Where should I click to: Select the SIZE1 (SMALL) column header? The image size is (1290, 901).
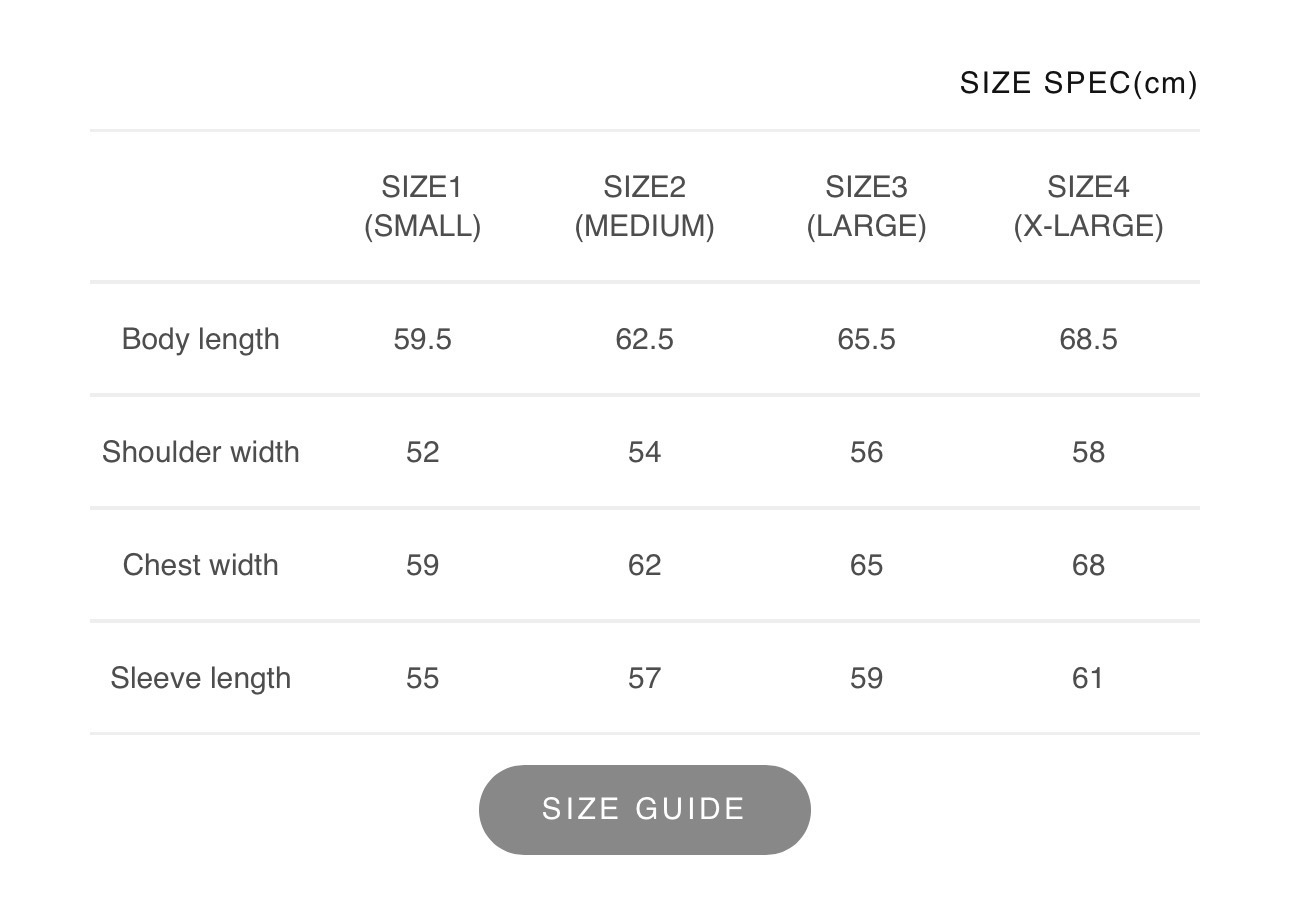coord(422,206)
